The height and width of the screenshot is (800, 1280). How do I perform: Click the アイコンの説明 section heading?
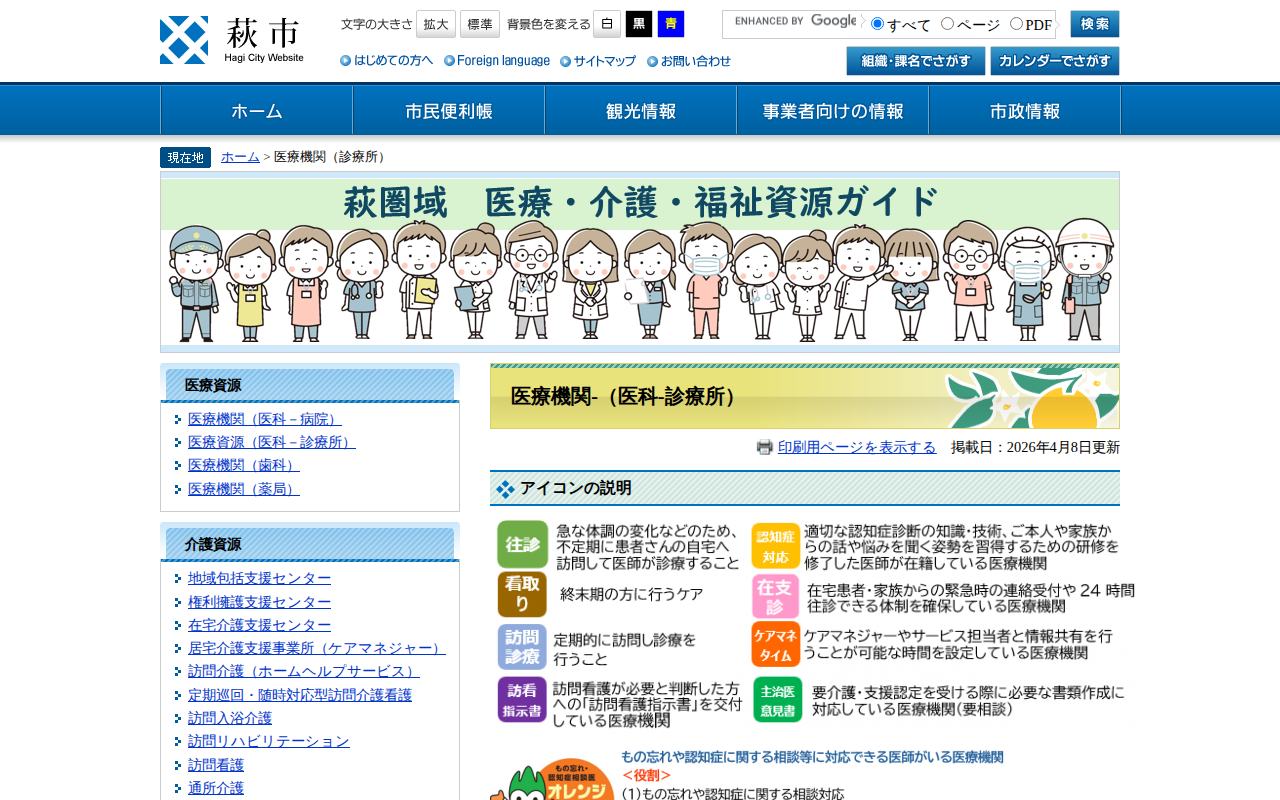coord(805,488)
